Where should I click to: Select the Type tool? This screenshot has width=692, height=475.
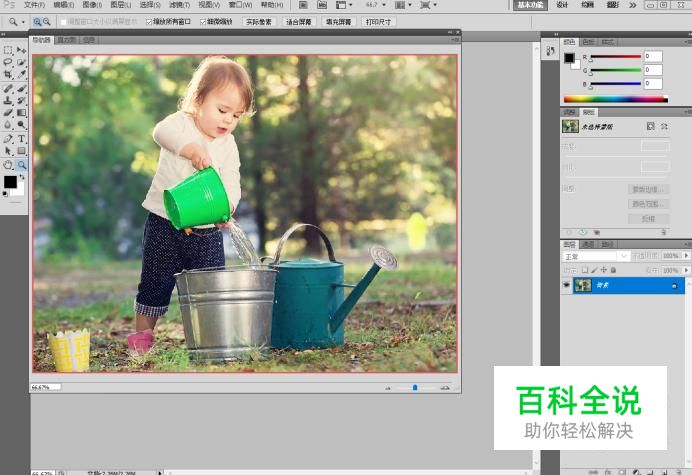(x=21, y=139)
